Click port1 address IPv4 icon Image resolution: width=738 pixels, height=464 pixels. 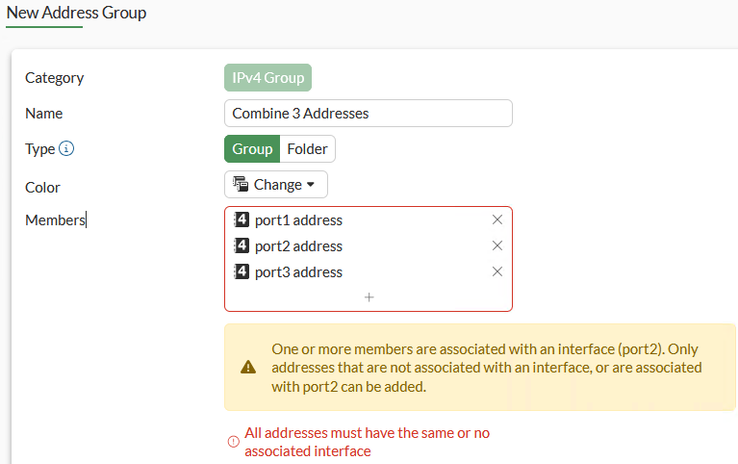coord(241,220)
